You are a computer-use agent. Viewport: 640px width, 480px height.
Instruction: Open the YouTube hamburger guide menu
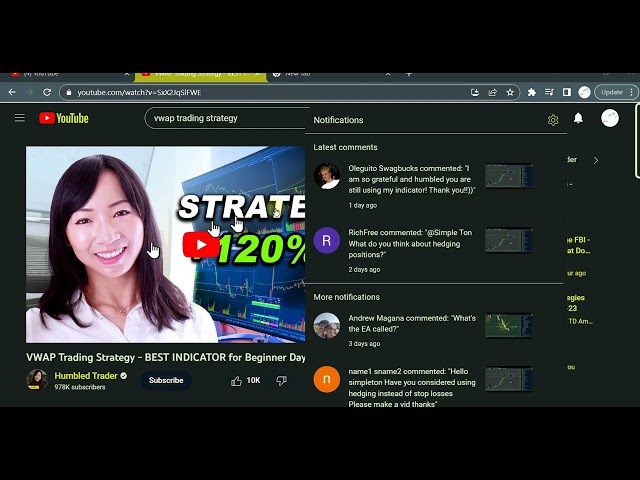19,118
